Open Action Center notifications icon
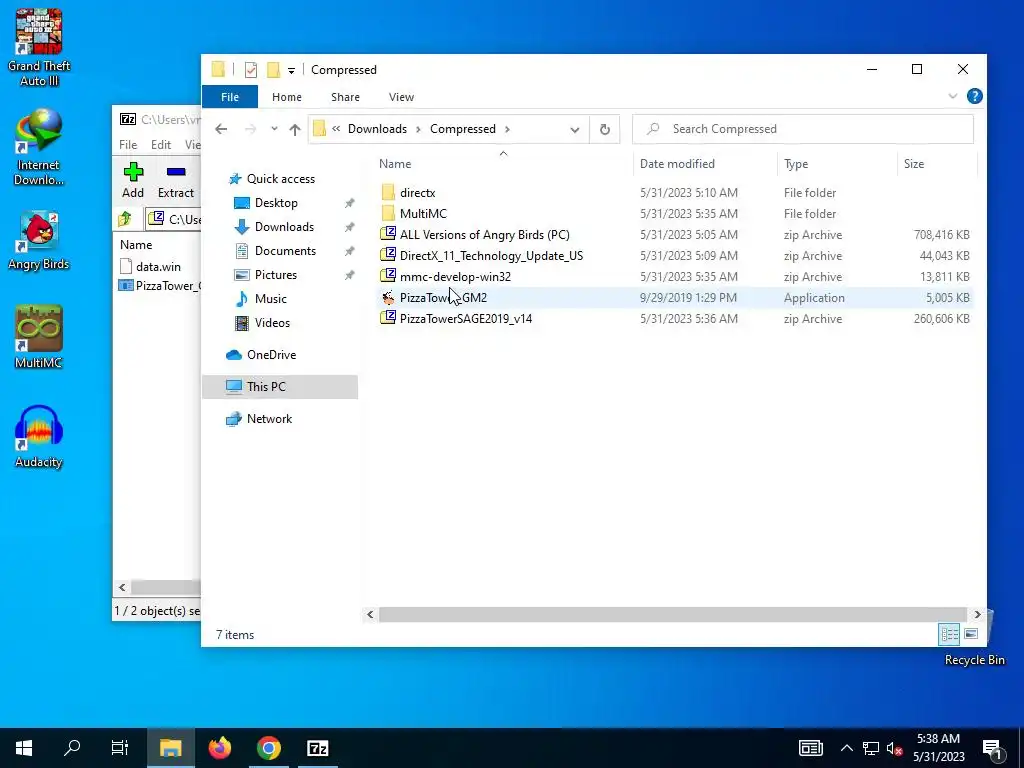This screenshot has height=768, width=1024. (x=993, y=750)
